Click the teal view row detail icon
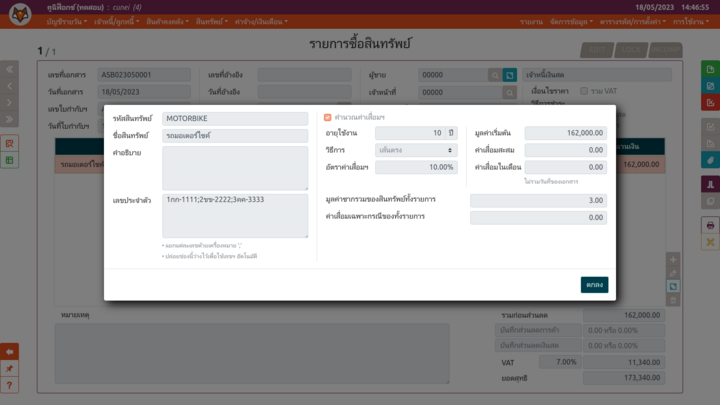The width and height of the screenshot is (720, 405). coord(673,287)
